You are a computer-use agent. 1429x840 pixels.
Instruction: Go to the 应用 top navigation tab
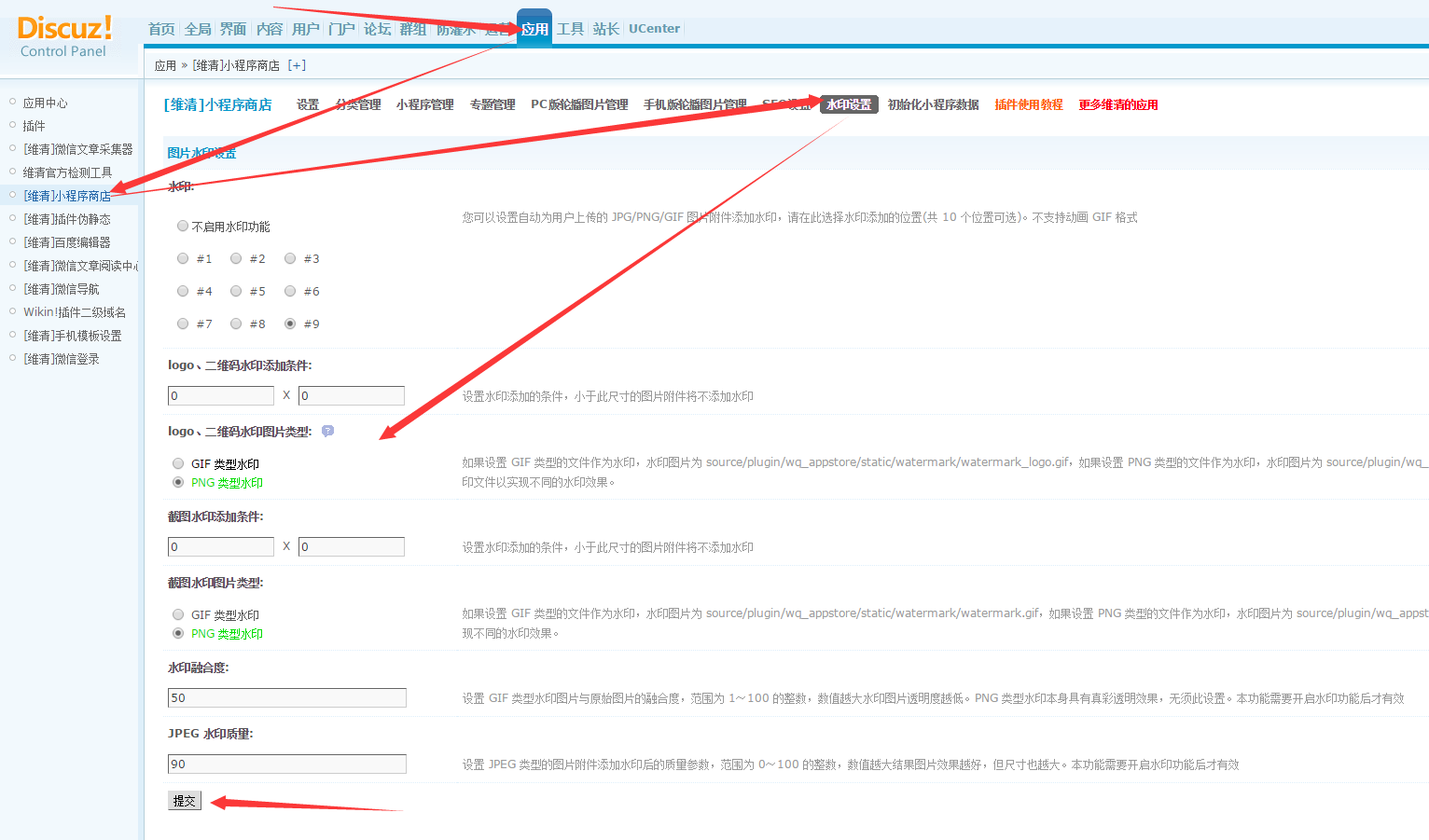tap(534, 29)
